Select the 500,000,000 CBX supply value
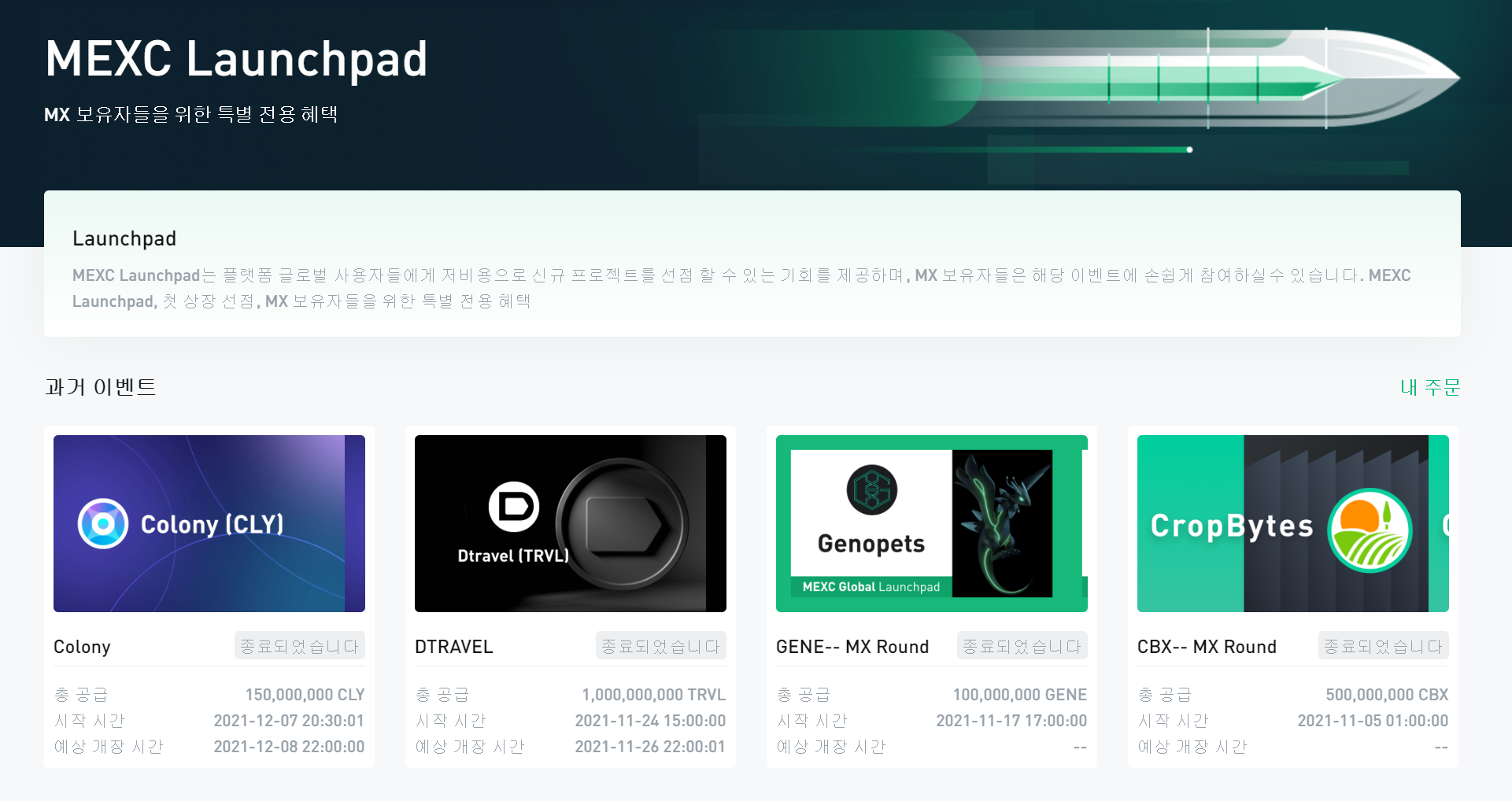Viewport: 1512px width, 801px height. pyautogui.click(x=1387, y=695)
